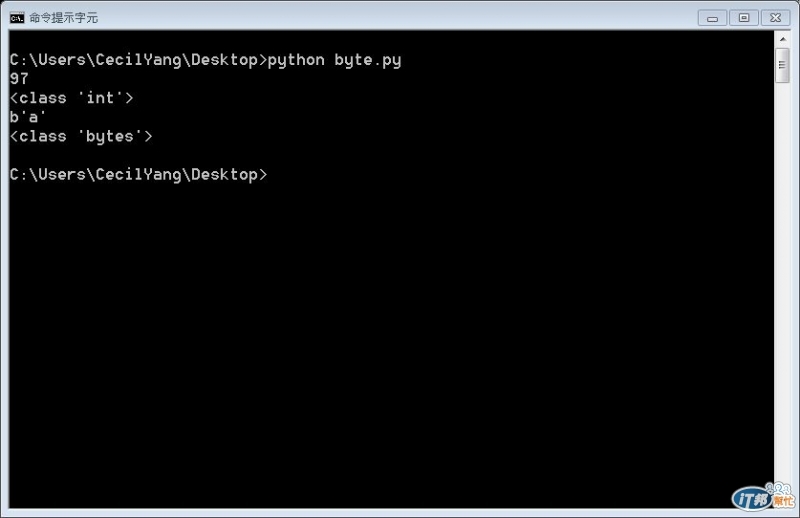This screenshot has height=518, width=800.
Task: Minimize the command prompt window
Action: click(712, 18)
